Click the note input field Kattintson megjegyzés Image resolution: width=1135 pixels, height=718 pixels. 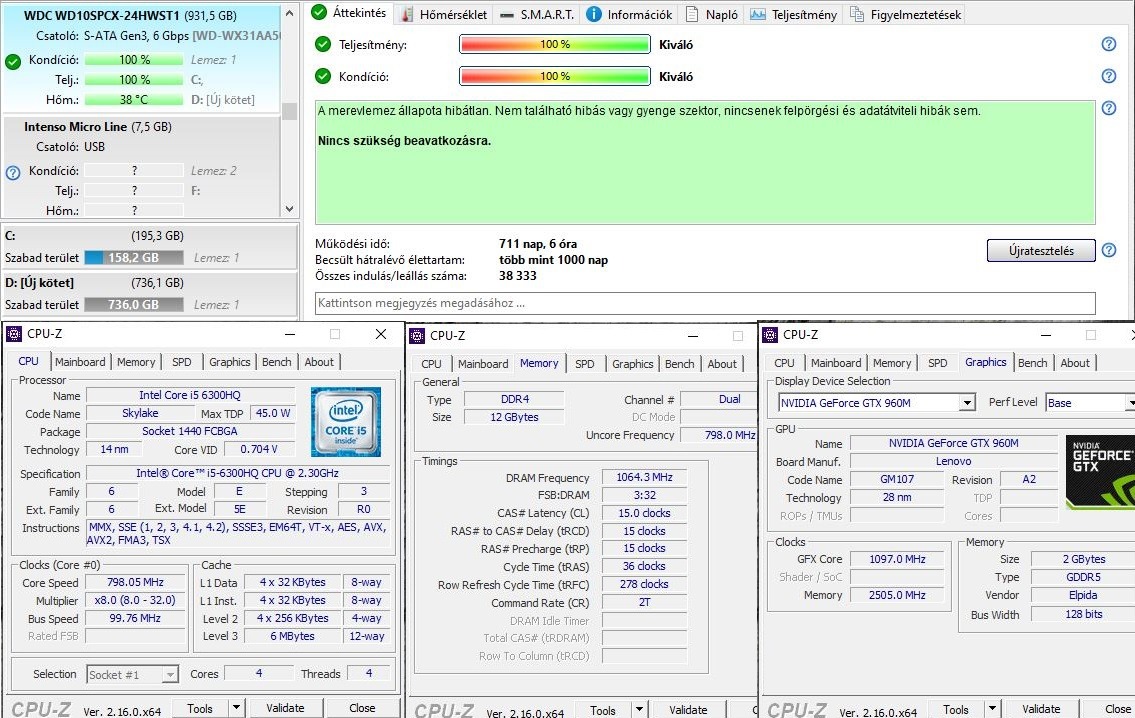705,303
